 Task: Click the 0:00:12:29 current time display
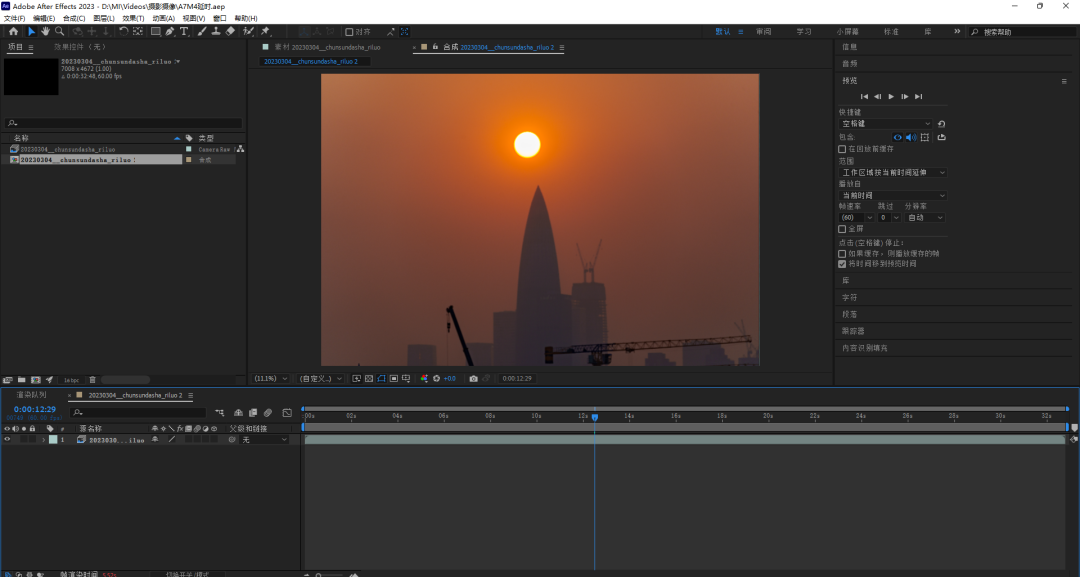pyautogui.click(x=34, y=409)
